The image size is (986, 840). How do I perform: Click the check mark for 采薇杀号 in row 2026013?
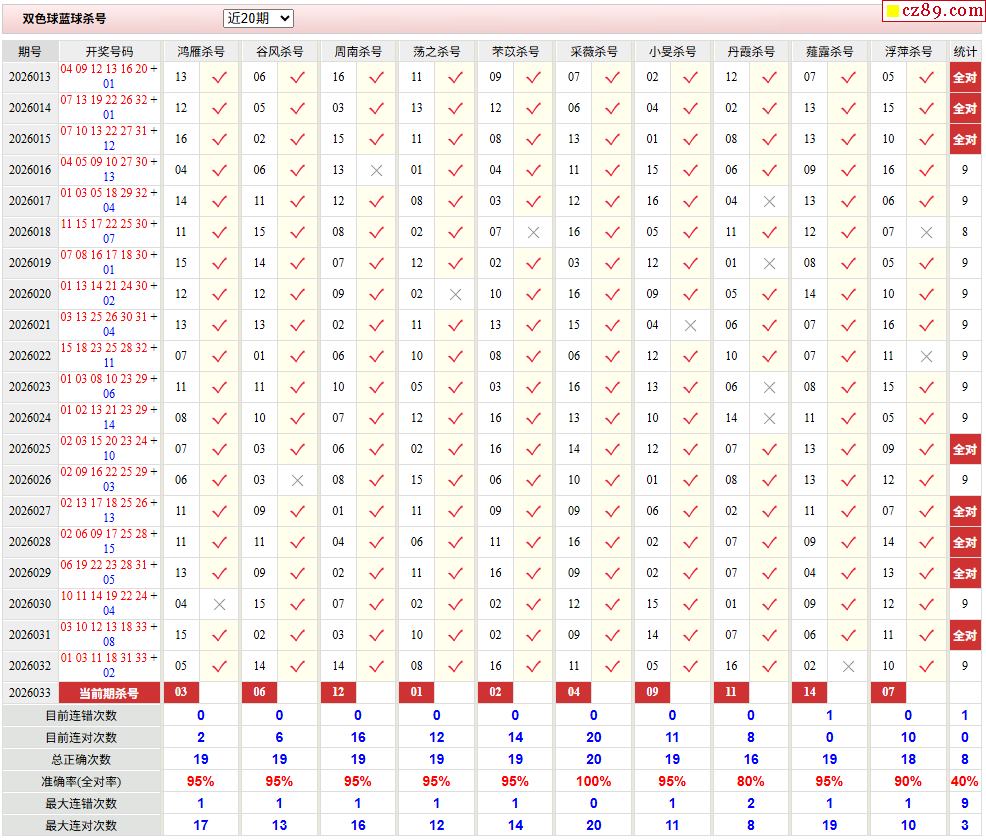[612, 77]
